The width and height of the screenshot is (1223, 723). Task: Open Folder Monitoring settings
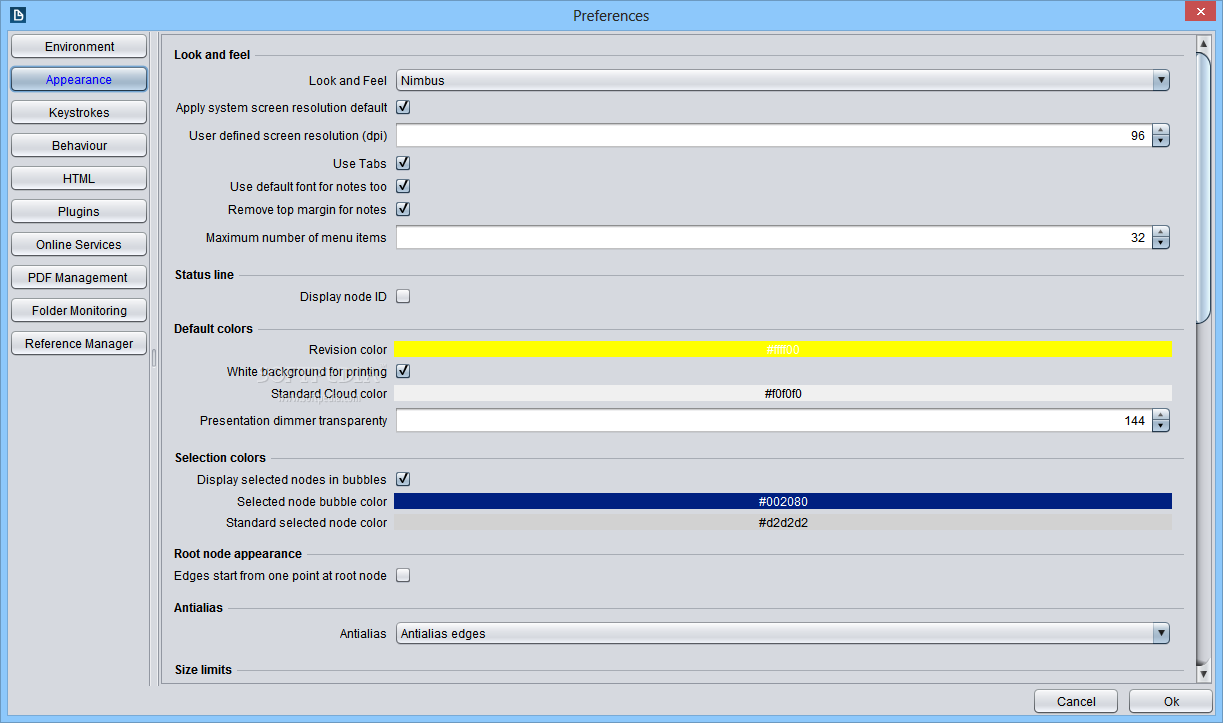click(x=79, y=311)
